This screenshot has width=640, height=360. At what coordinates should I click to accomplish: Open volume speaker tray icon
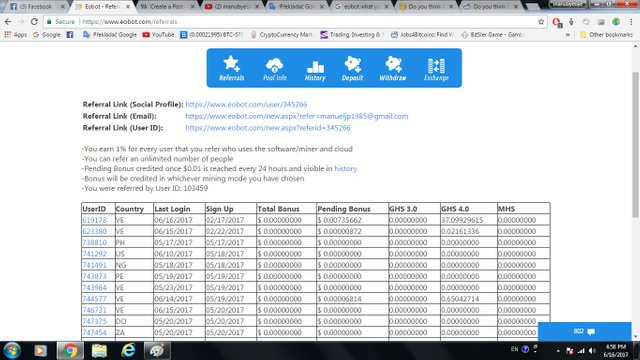592,351
